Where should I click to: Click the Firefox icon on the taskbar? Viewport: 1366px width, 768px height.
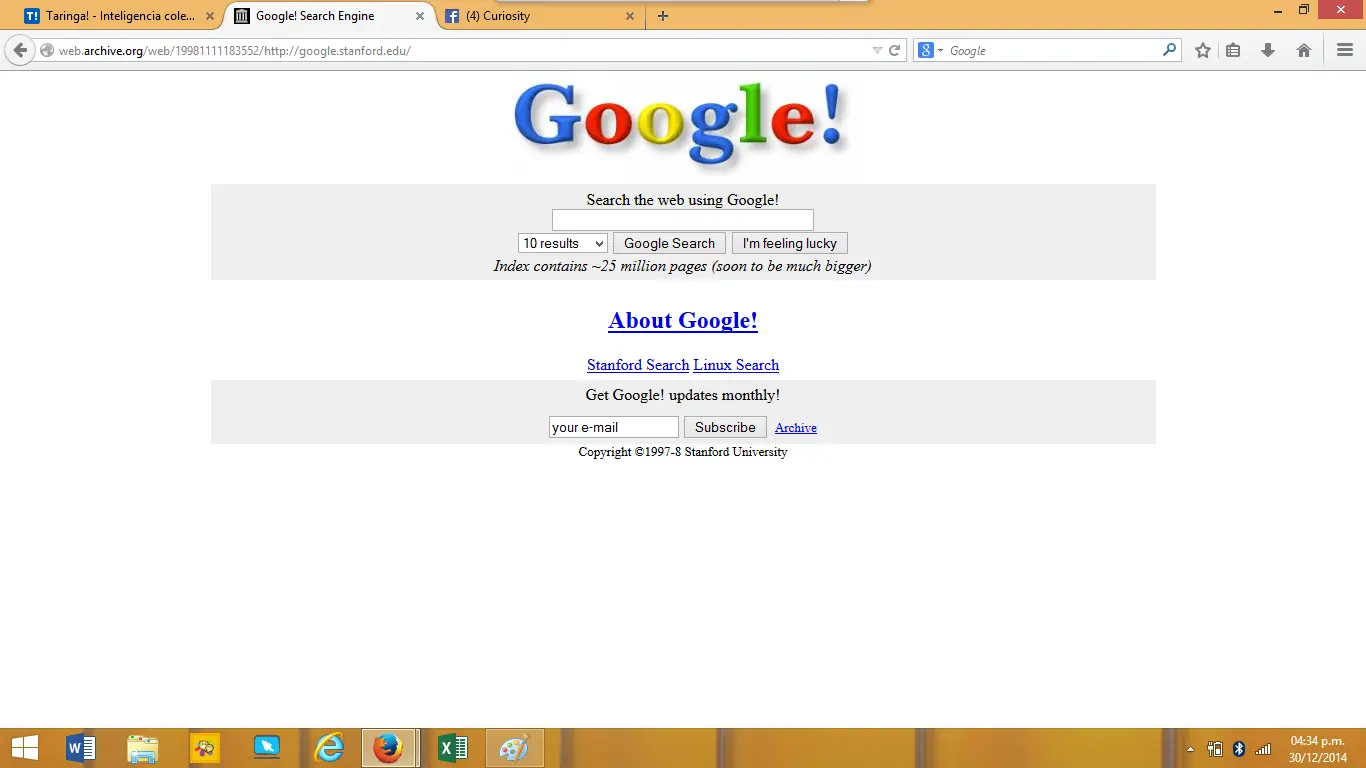coord(389,748)
